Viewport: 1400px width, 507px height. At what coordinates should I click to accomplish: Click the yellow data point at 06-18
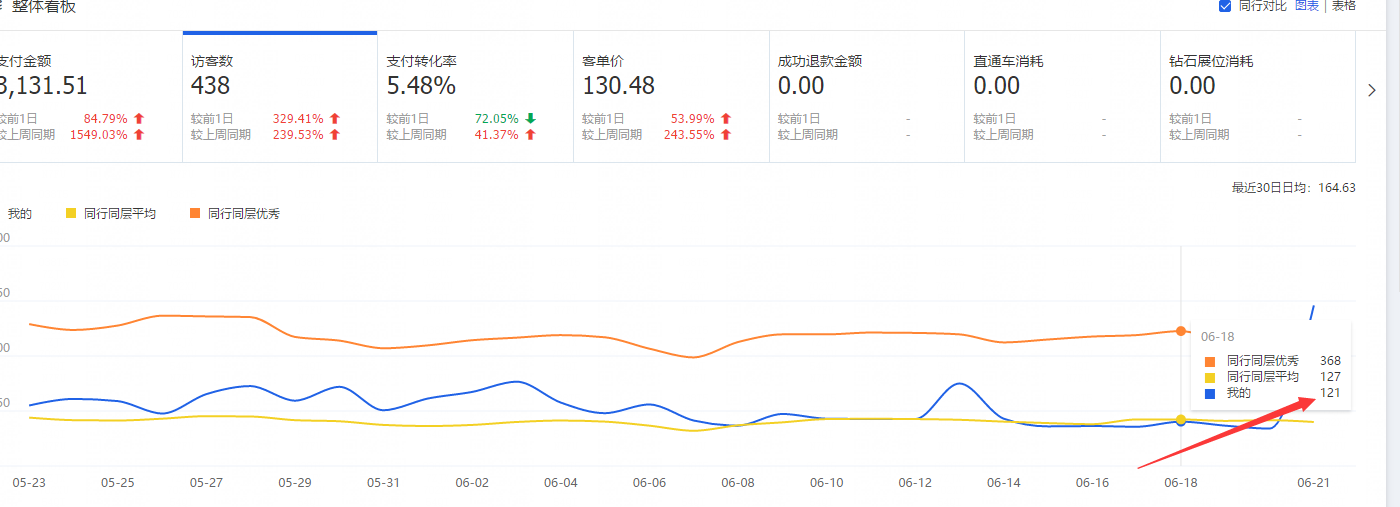pos(1181,420)
